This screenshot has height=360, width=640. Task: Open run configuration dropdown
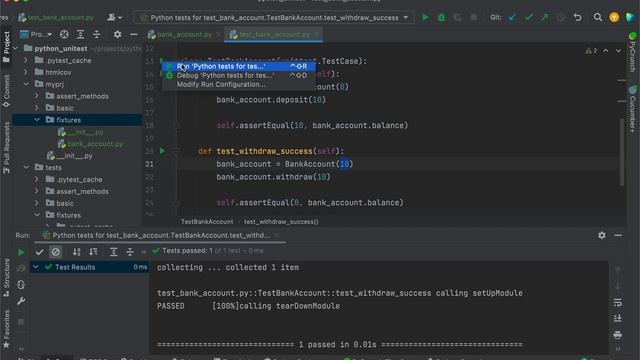(273, 18)
